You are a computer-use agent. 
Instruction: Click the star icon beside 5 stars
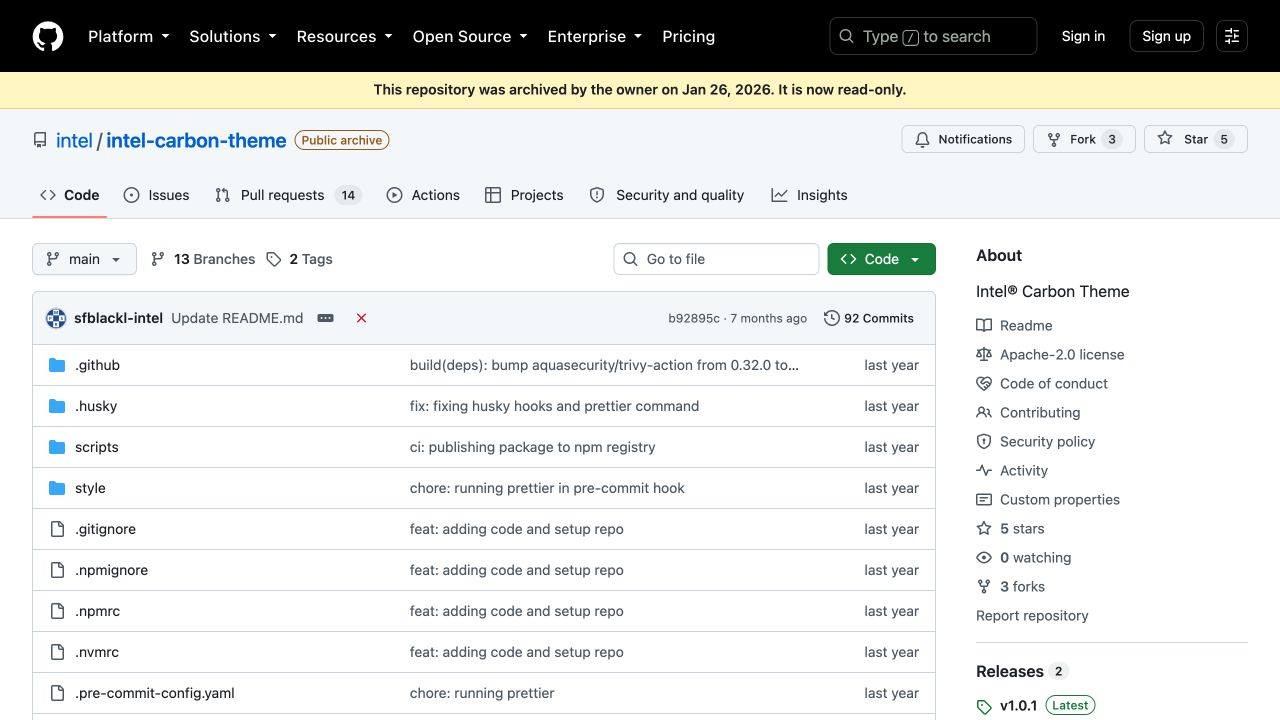[984, 528]
